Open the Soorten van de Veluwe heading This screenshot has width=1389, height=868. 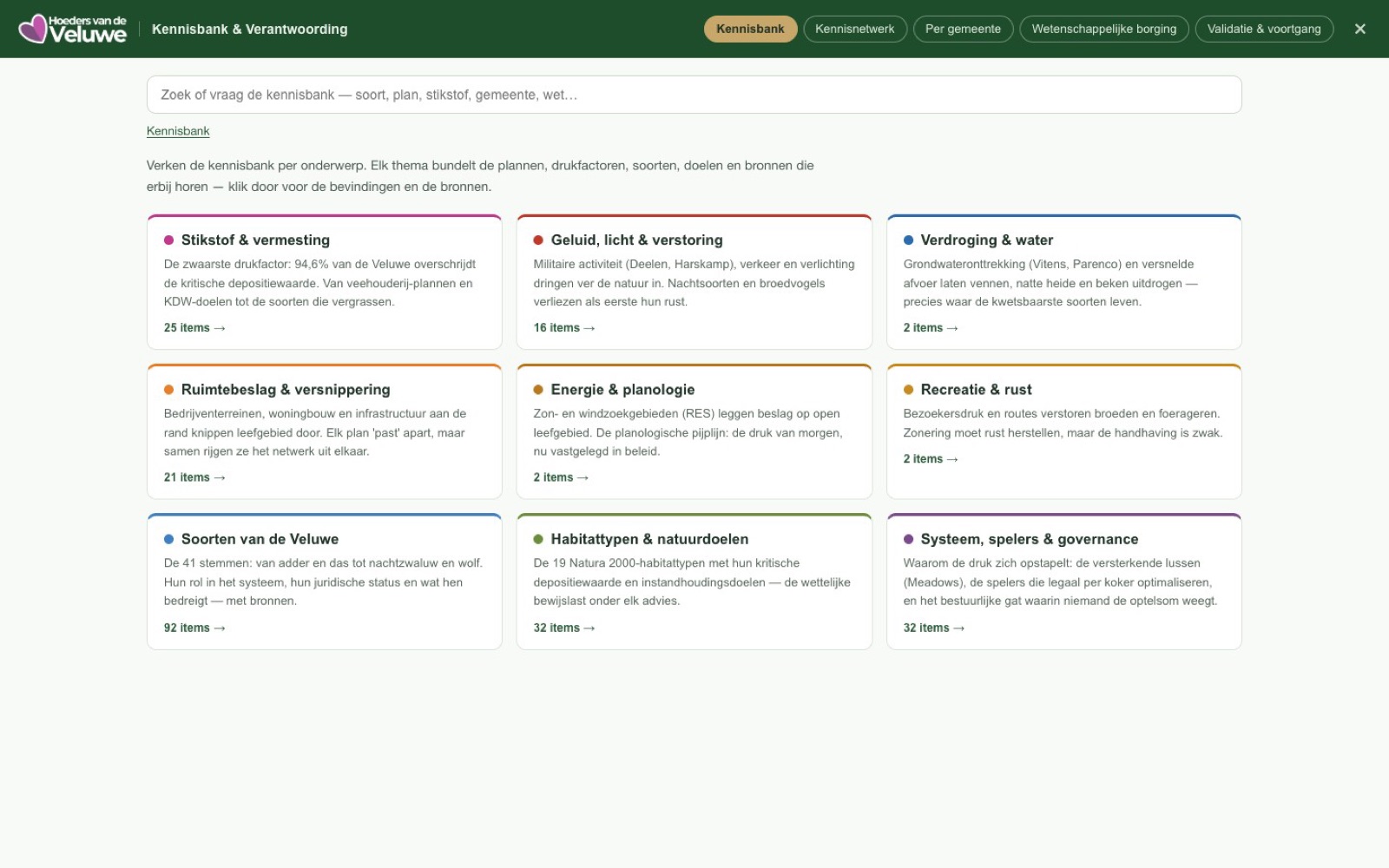coord(260,539)
